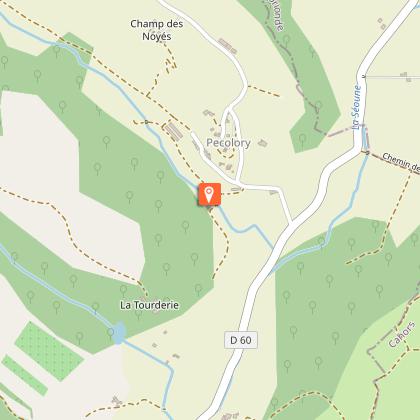Click the D 60 road shield
Viewport: 420px width, 420px height.
(x=241, y=340)
